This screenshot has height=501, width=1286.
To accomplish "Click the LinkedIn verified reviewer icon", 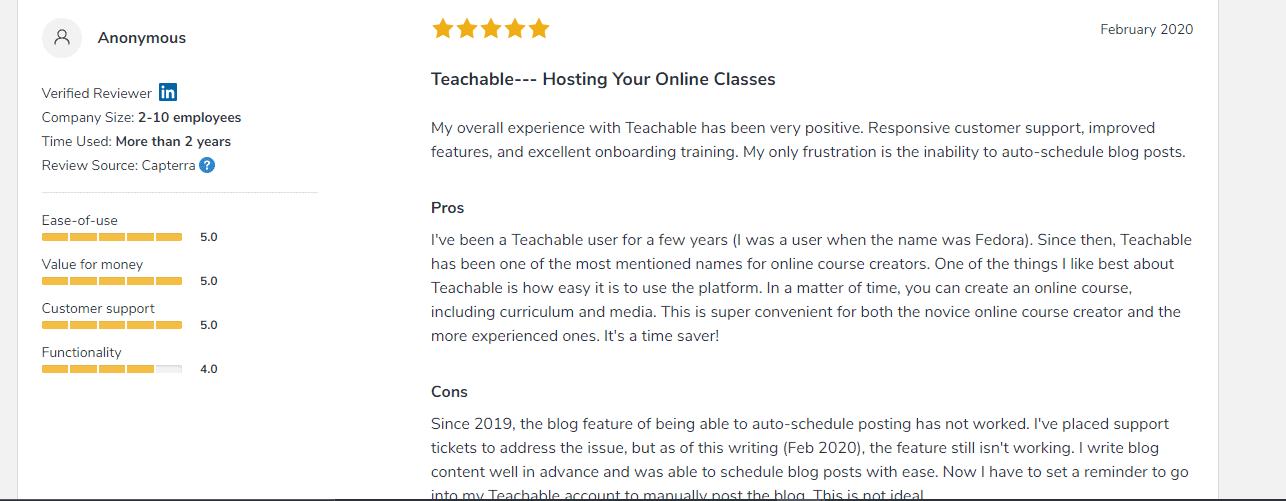I will (168, 93).
